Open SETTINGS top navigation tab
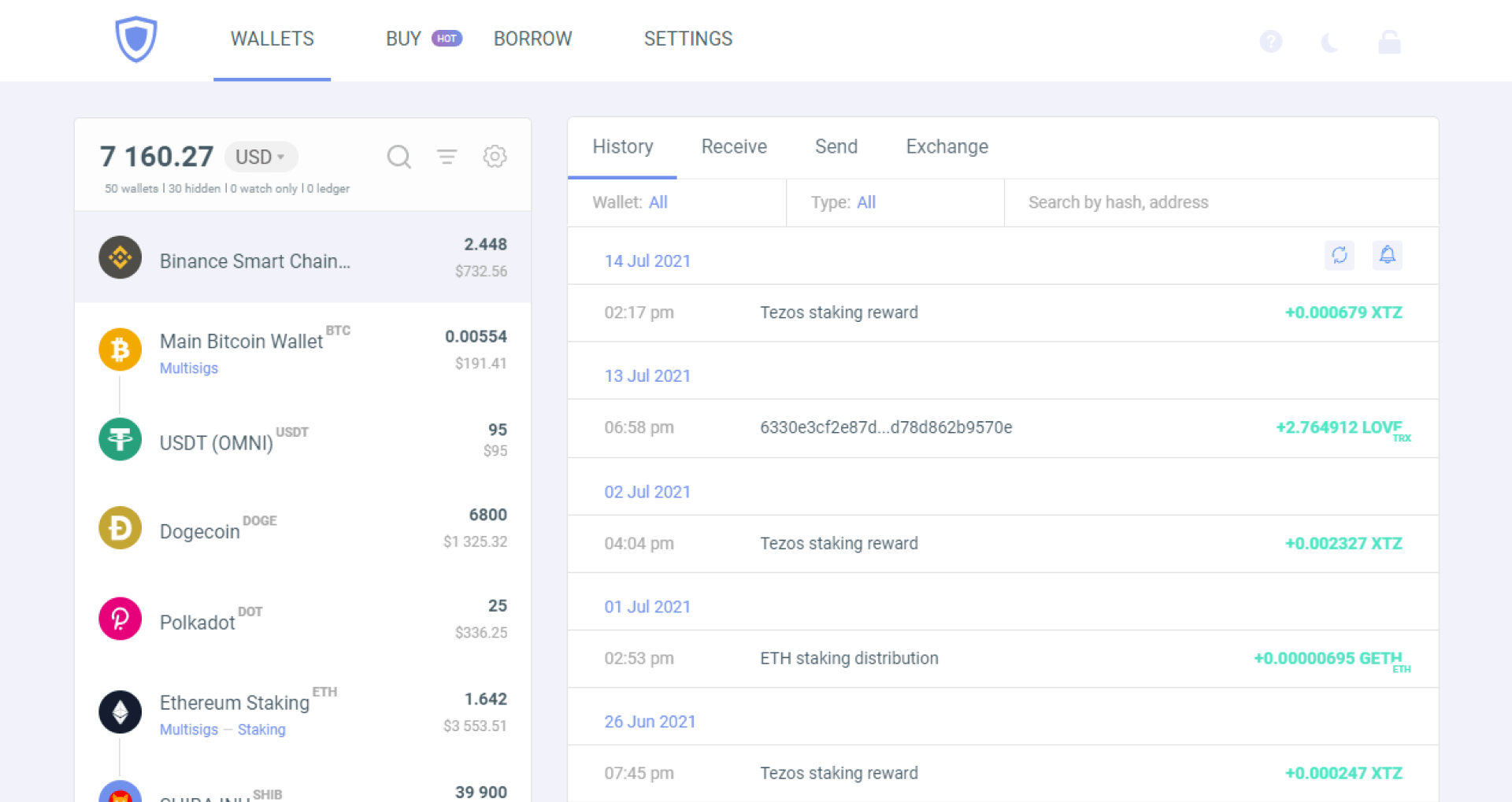The image size is (1512, 802). (x=688, y=39)
